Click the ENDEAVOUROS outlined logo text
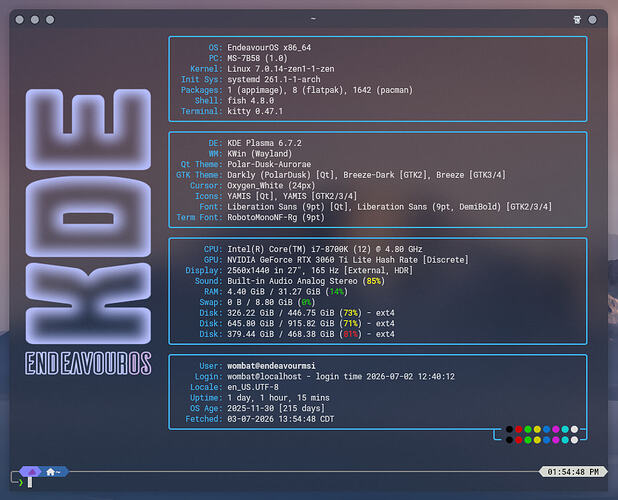Image resolution: width=618 pixels, height=500 pixels. pyautogui.click(x=88, y=363)
